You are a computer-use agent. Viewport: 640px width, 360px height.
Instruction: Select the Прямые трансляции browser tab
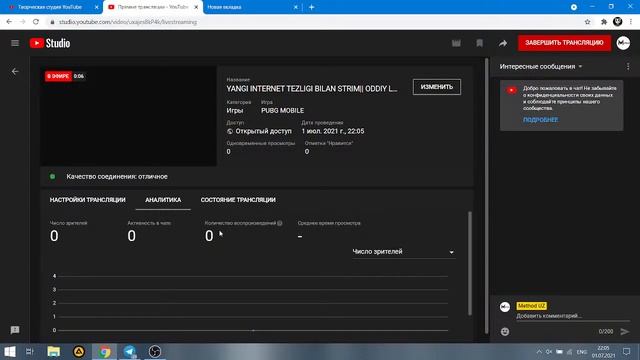(153, 7)
